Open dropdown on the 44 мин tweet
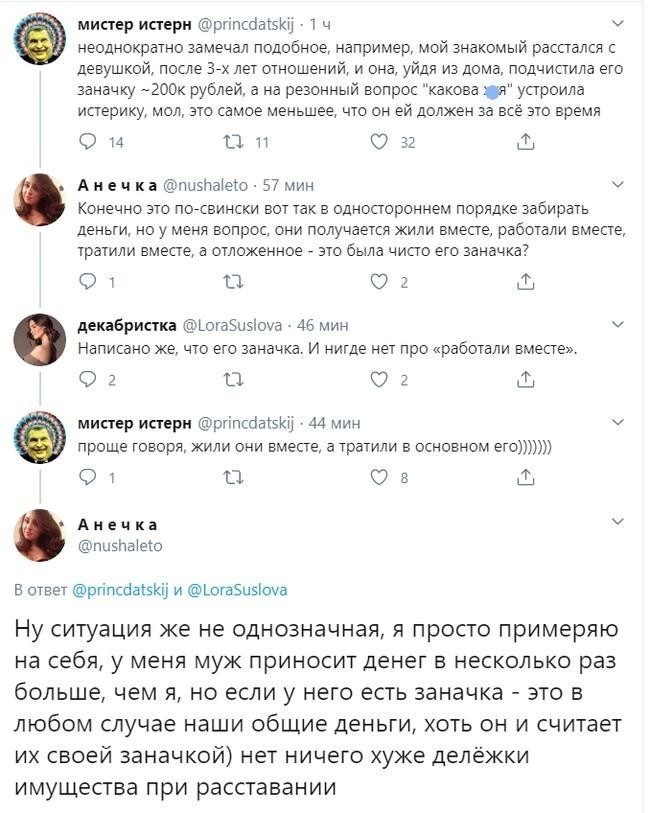Viewport: 650px width, 813px height. point(617,422)
